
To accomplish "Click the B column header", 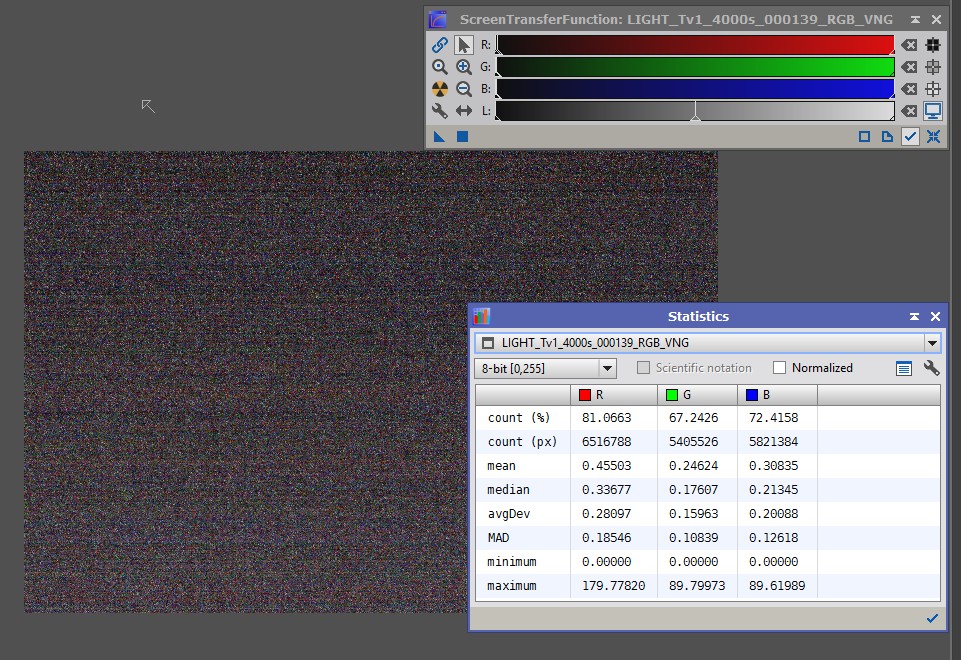I will [x=777, y=395].
